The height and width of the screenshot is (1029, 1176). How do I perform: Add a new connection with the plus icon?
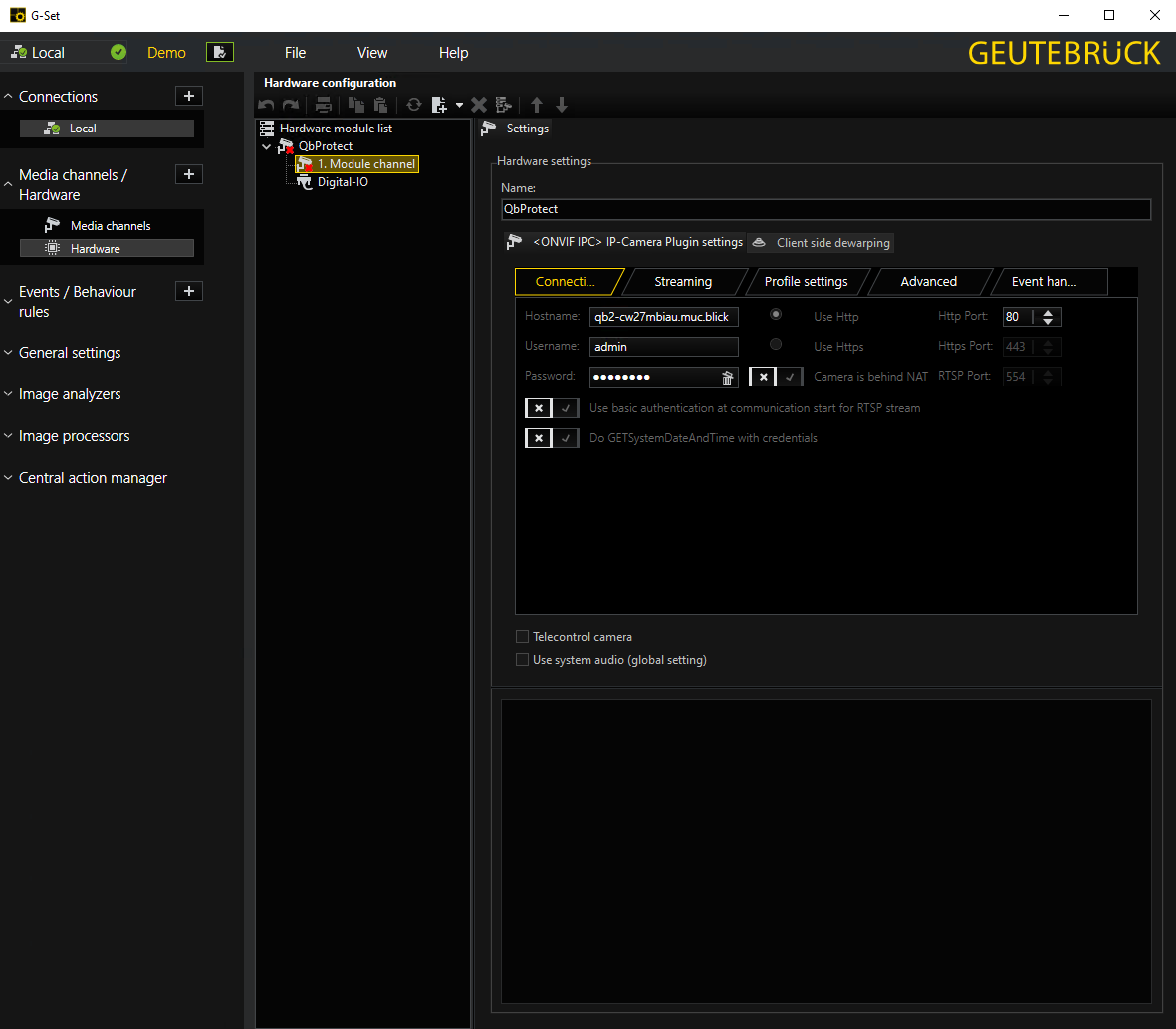click(189, 96)
